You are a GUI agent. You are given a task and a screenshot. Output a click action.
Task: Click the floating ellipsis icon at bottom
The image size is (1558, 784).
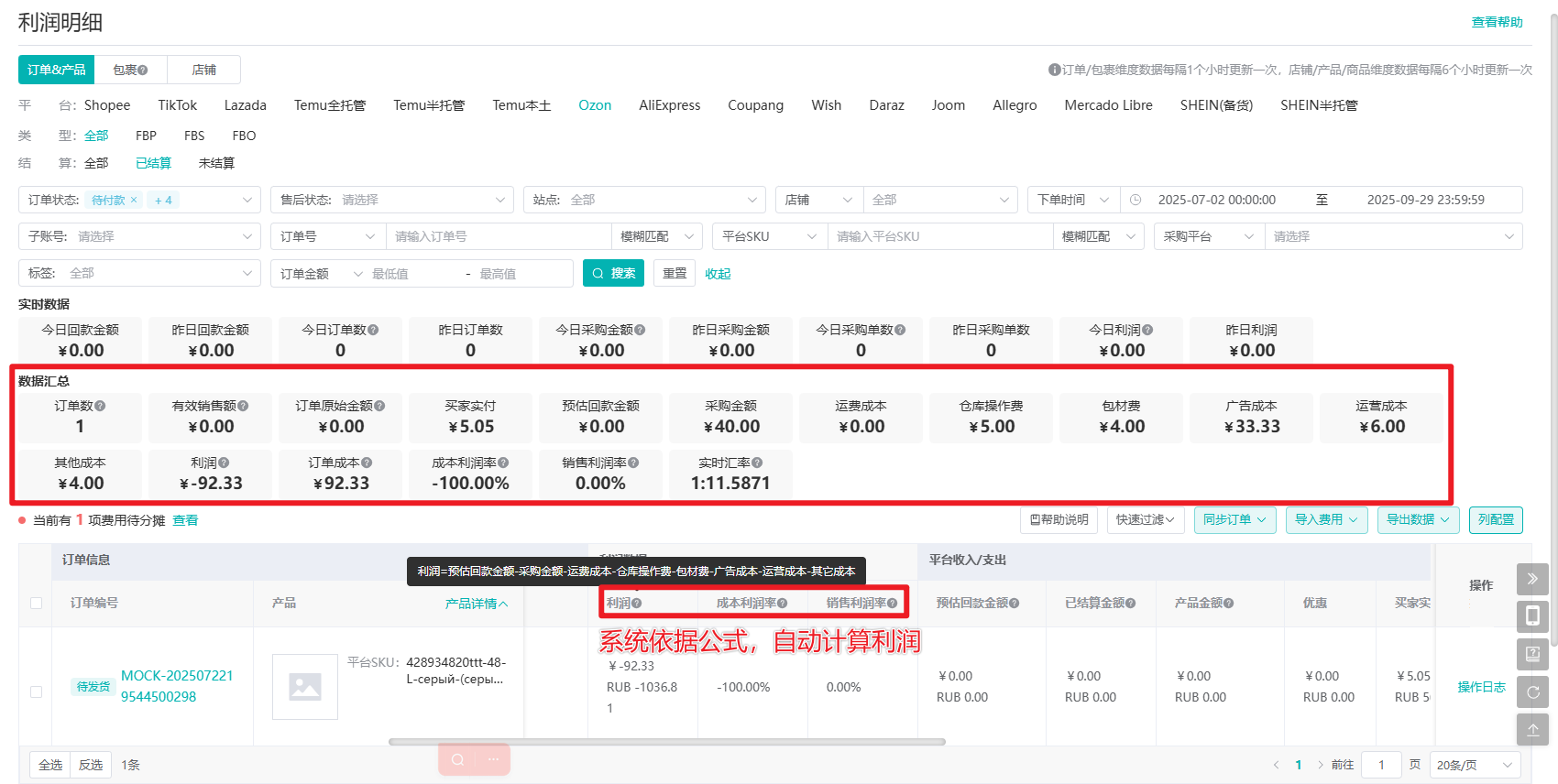point(493,759)
